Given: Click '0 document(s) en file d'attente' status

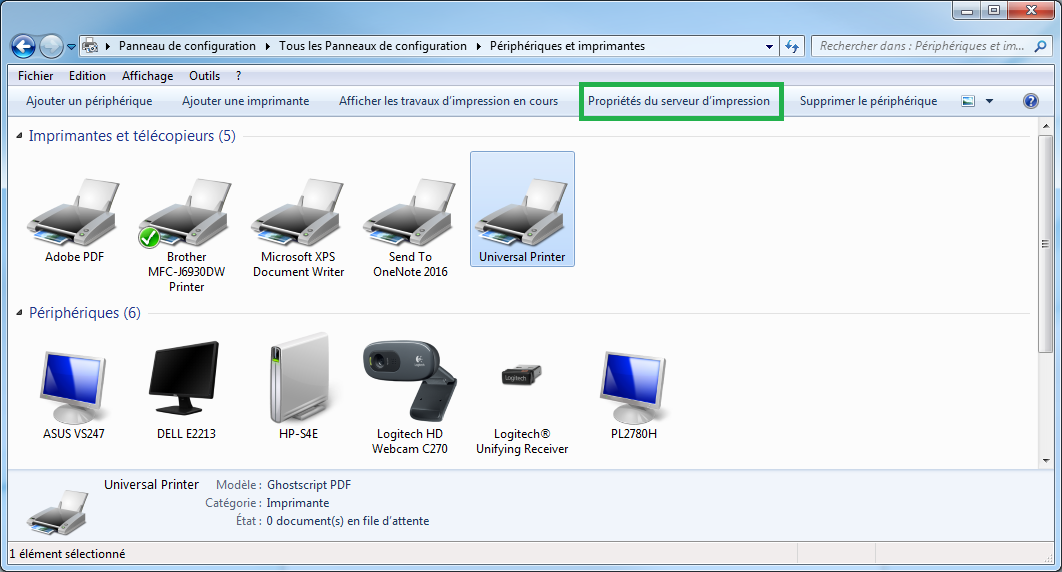Looking at the screenshot, I should (x=347, y=521).
